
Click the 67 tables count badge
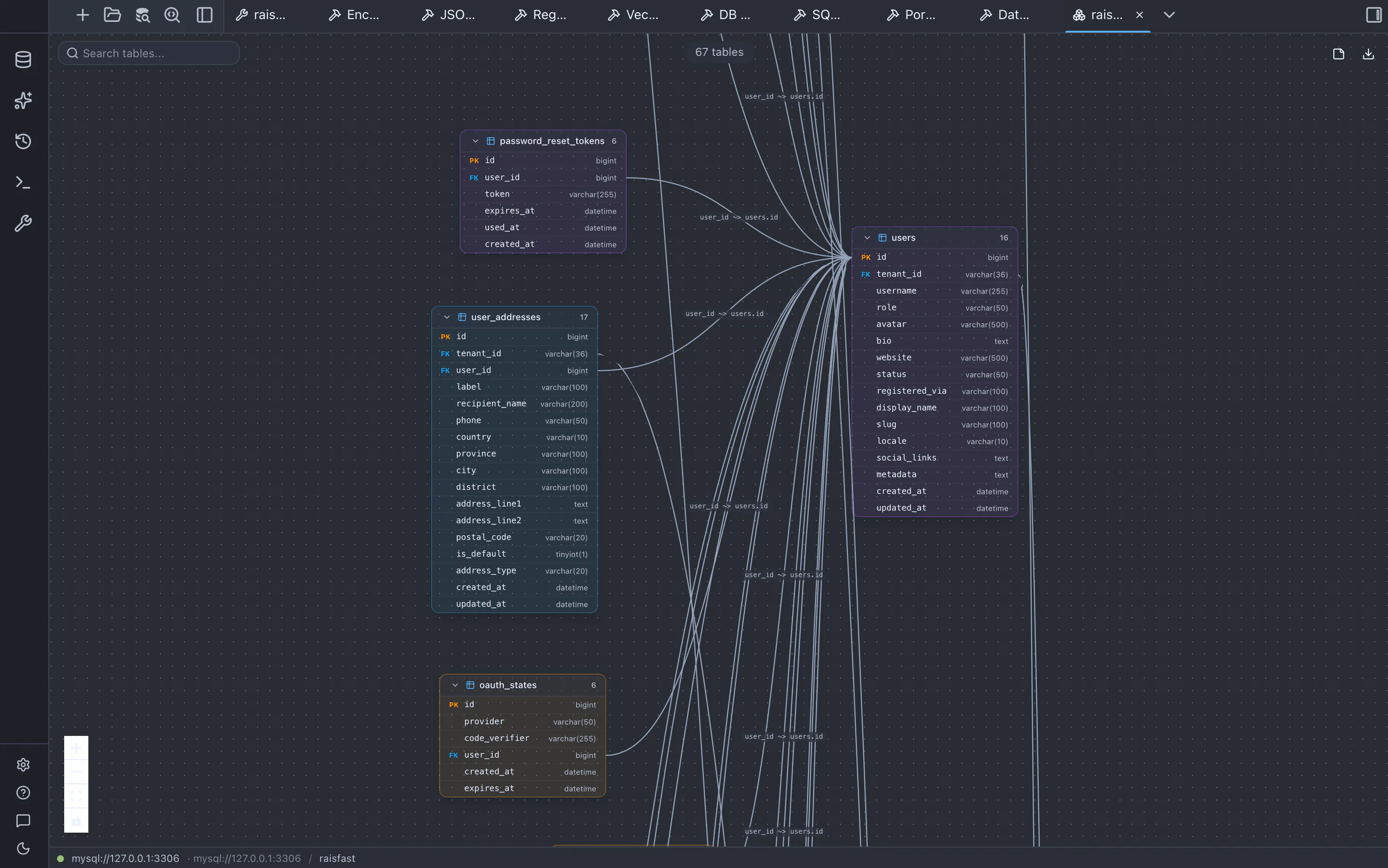(x=719, y=52)
